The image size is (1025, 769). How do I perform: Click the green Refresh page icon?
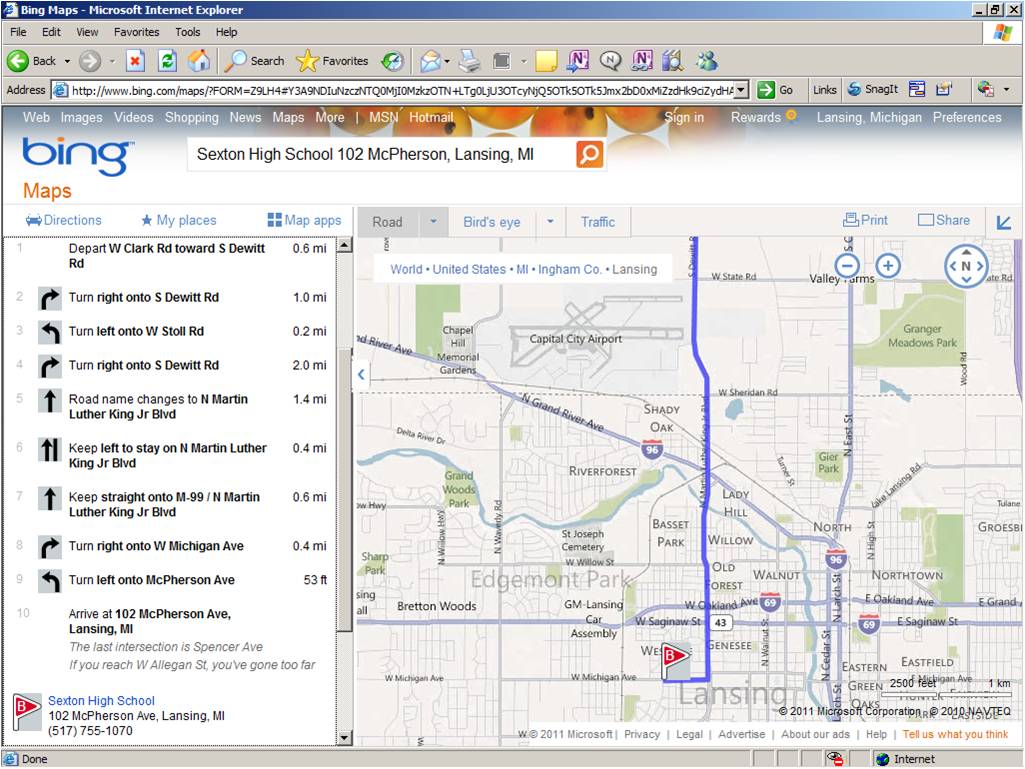tap(167, 61)
